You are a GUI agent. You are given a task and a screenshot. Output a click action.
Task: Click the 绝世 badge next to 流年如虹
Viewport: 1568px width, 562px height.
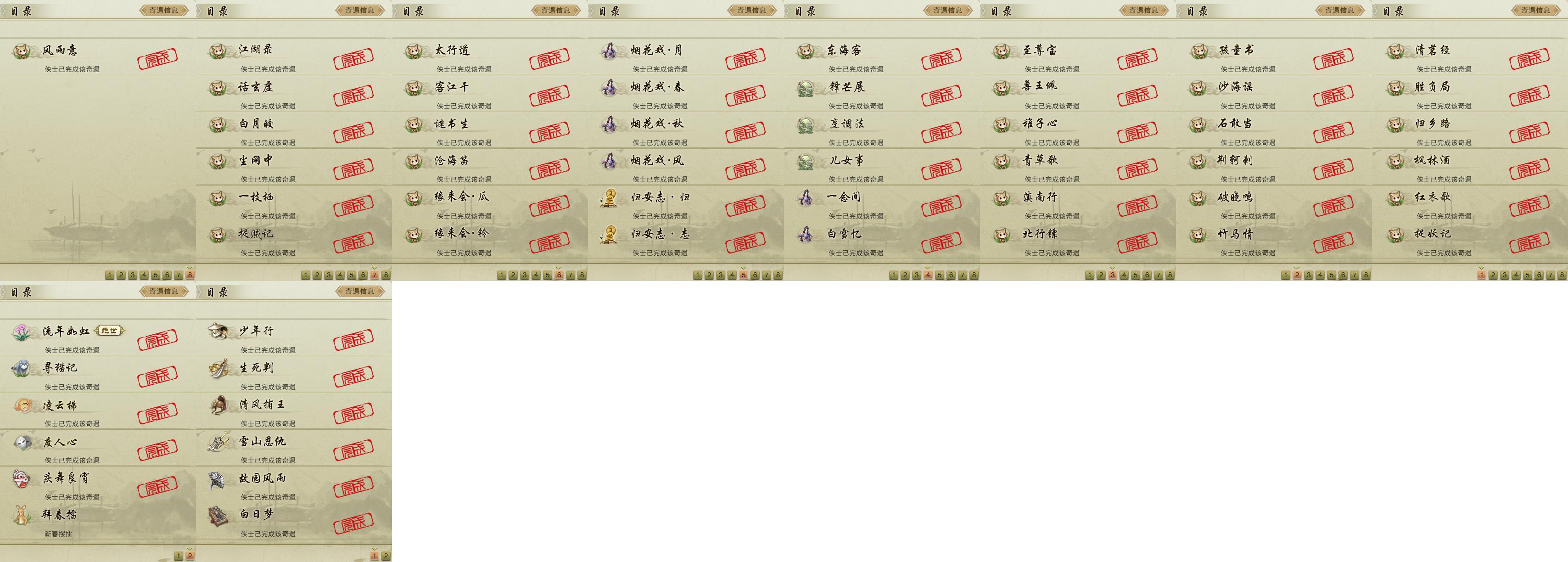click(110, 331)
